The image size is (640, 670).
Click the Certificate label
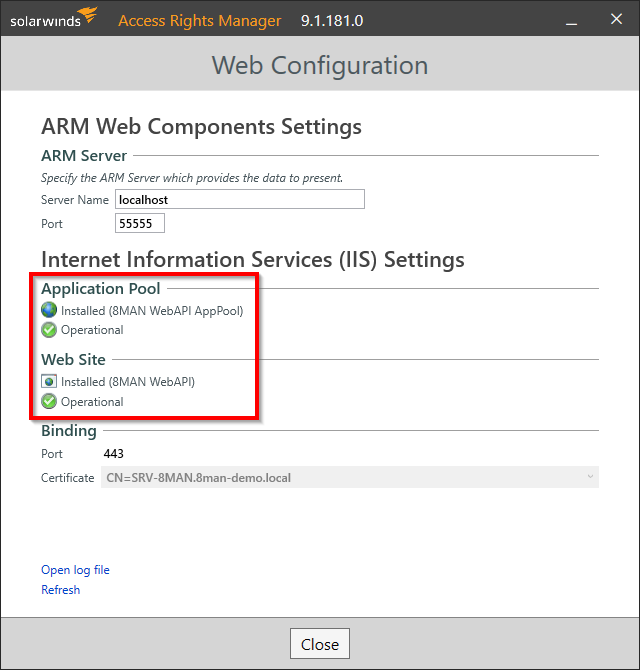coord(68,477)
